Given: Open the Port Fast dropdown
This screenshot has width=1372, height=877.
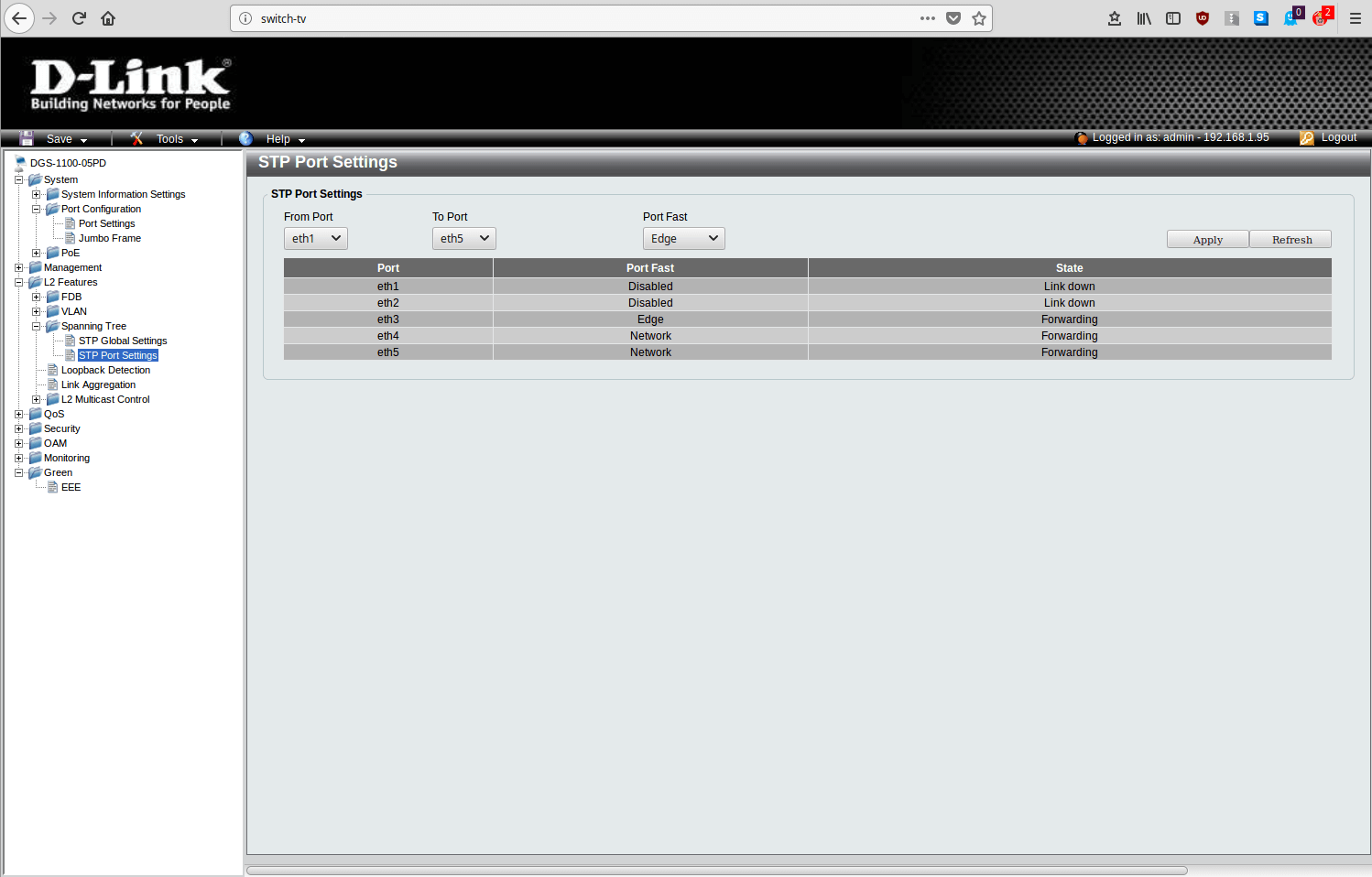Looking at the screenshot, I should tap(684, 239).
